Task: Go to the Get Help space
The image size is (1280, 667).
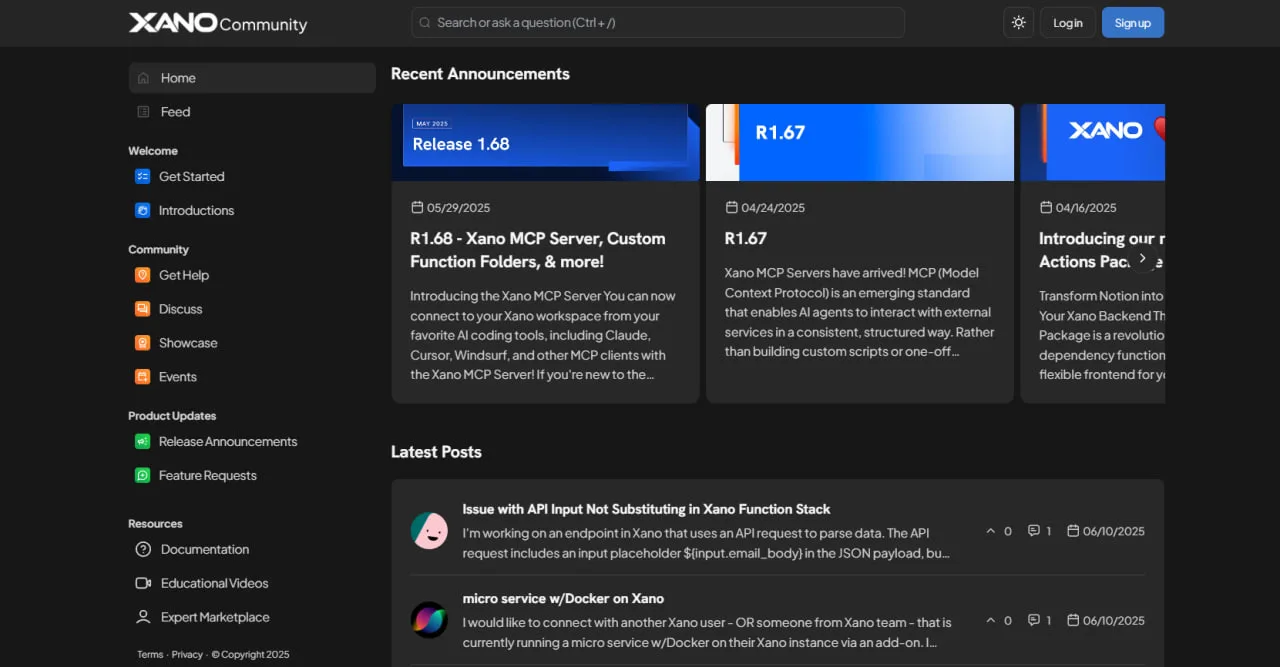Action: click(x=184, y=275)
